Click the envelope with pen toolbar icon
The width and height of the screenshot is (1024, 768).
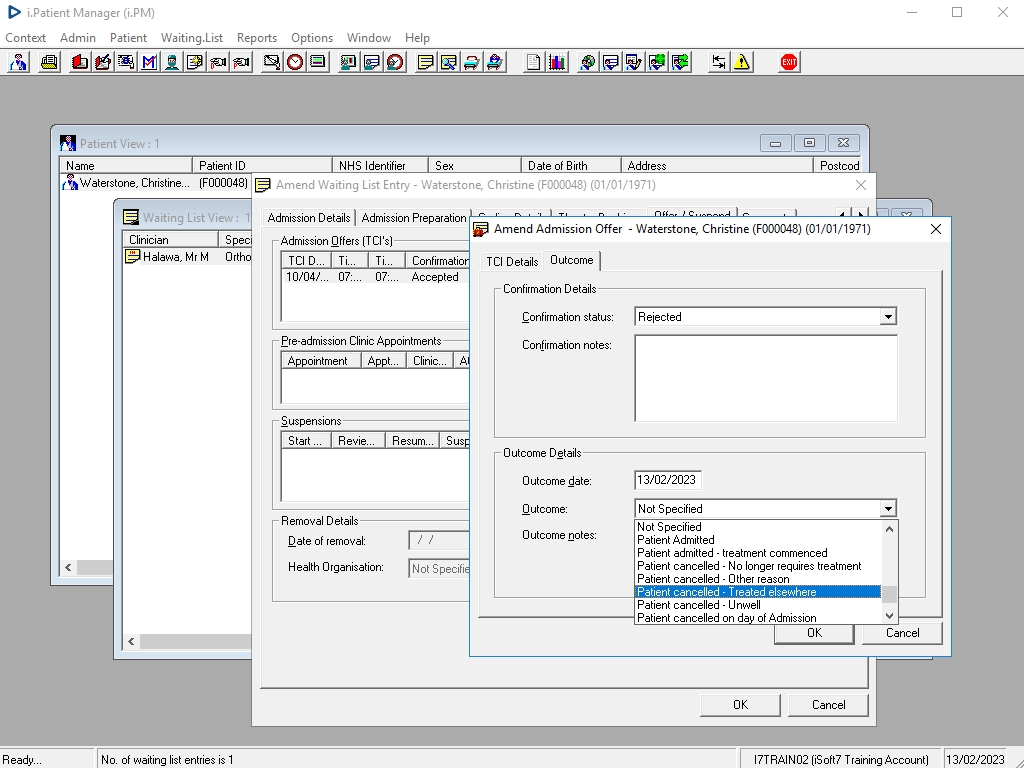click(272, 63)
